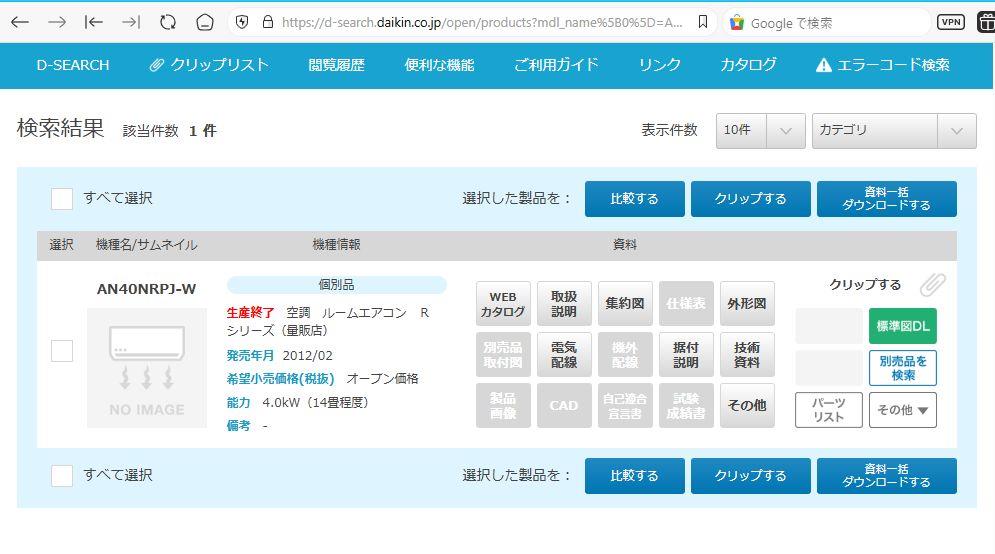Click the VPN badge in the browser toolbar
This screenshot has width=995, height=554.
[951, 22]
